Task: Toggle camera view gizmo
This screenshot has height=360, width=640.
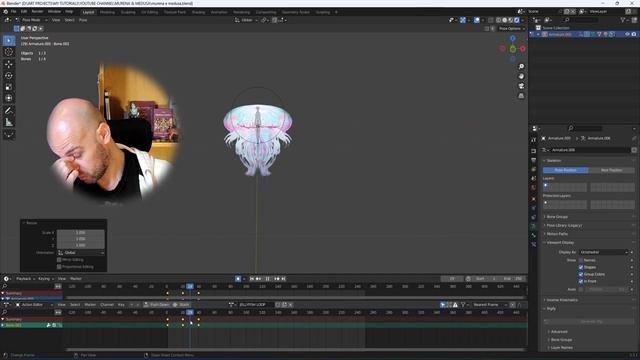Action: click(x=521, y=86)
